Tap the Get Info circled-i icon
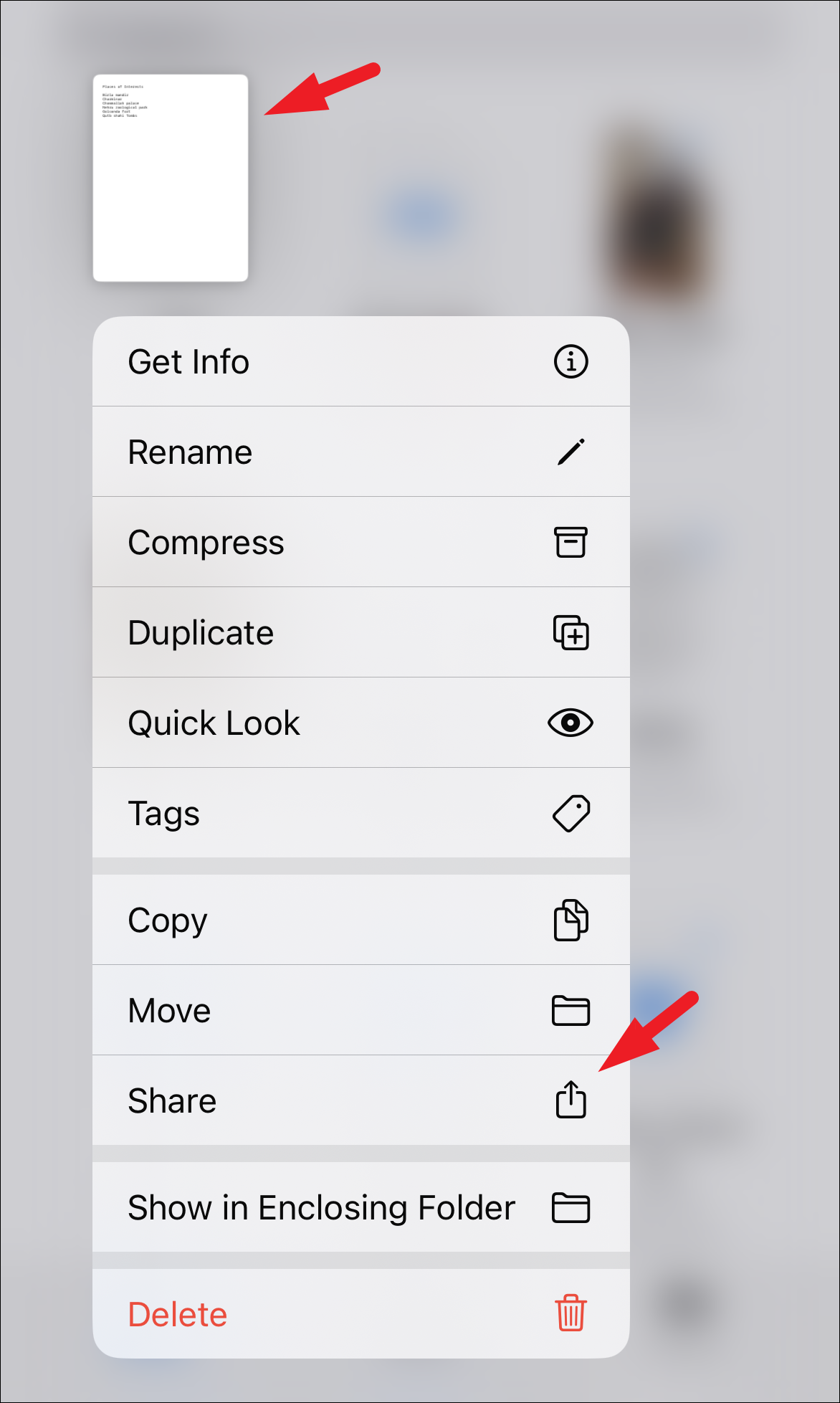840x1403 pixels. coord(571,361)
